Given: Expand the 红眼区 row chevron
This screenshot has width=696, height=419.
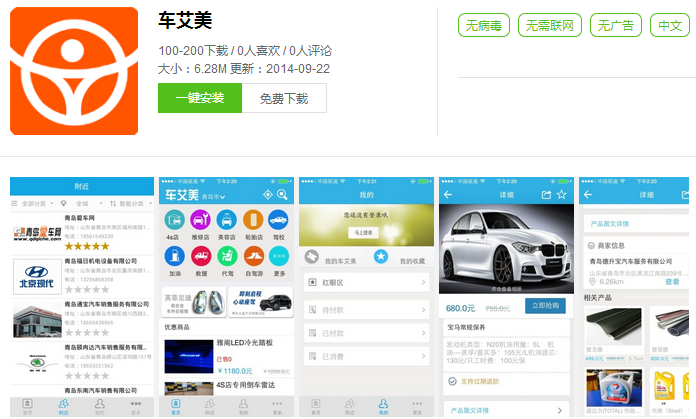Looking at the screenshot, I should tap(423, 282).
